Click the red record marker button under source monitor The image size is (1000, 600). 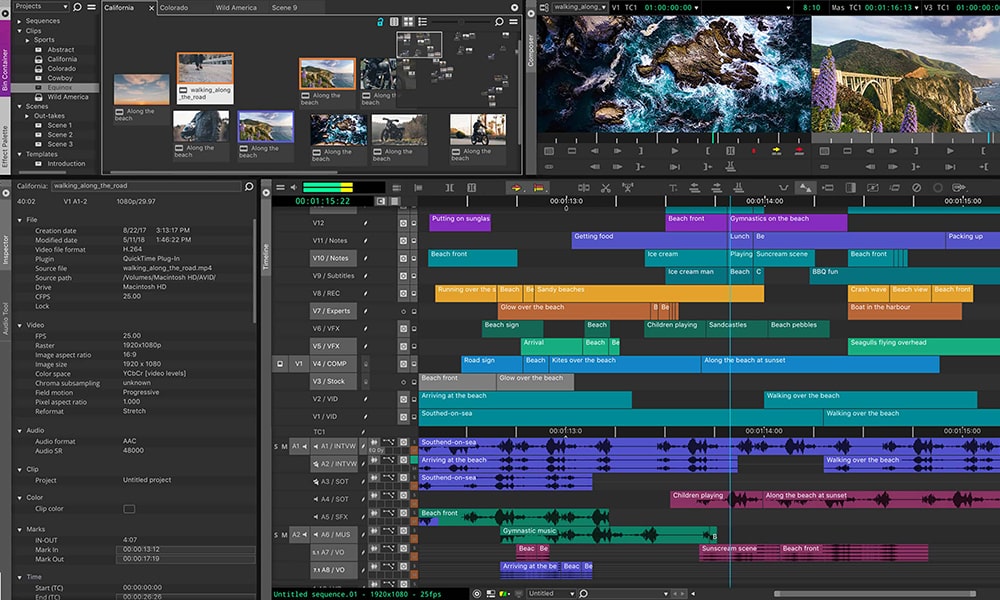(x=754, y=151)
